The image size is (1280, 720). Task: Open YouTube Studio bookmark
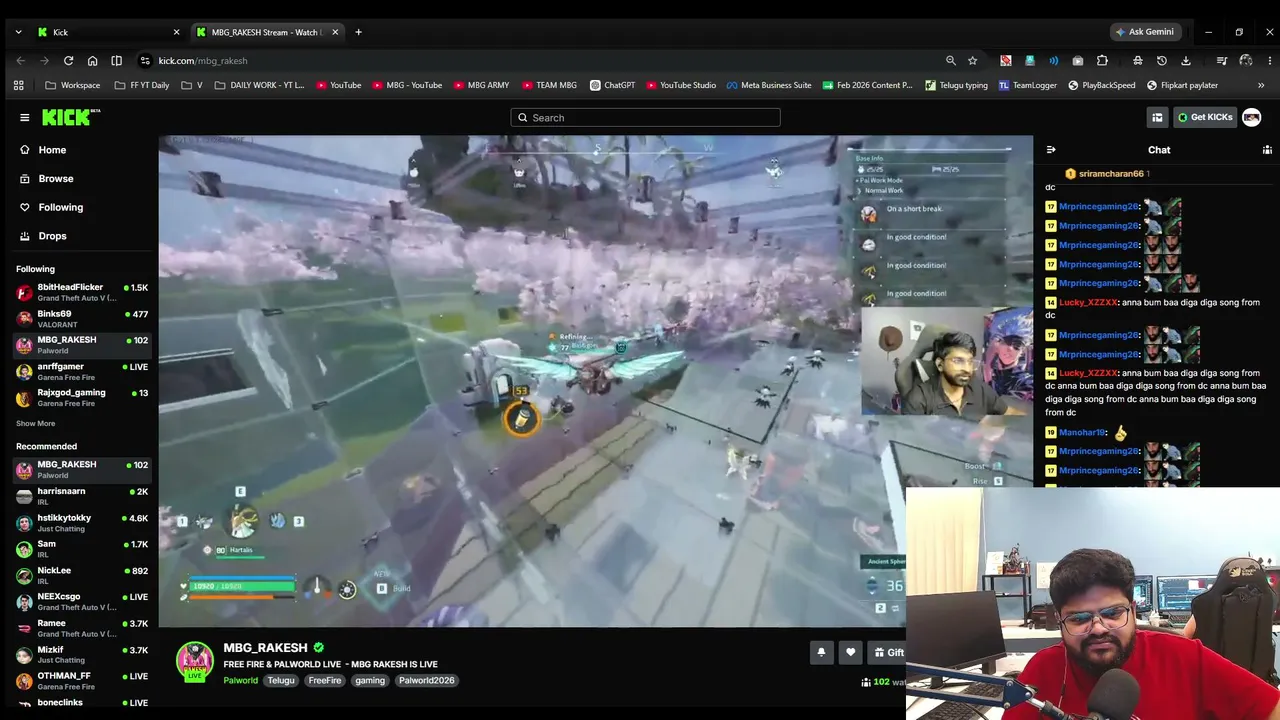[681, 85]
